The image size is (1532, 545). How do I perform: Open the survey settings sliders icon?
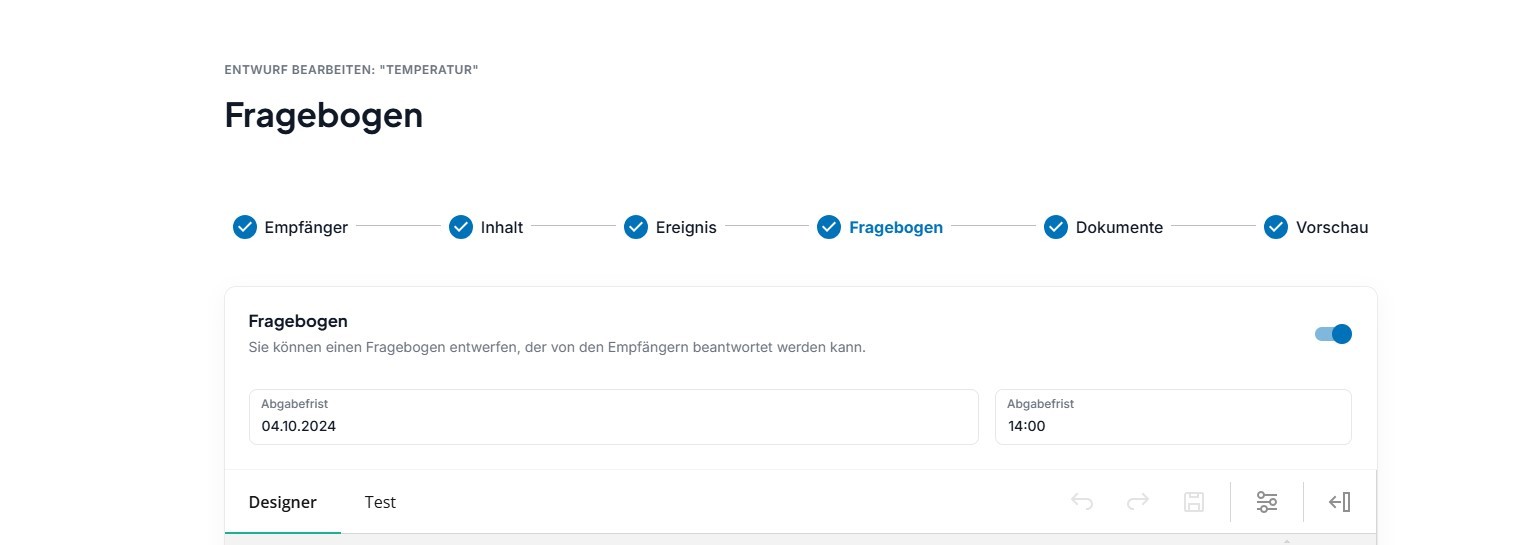1267,502
